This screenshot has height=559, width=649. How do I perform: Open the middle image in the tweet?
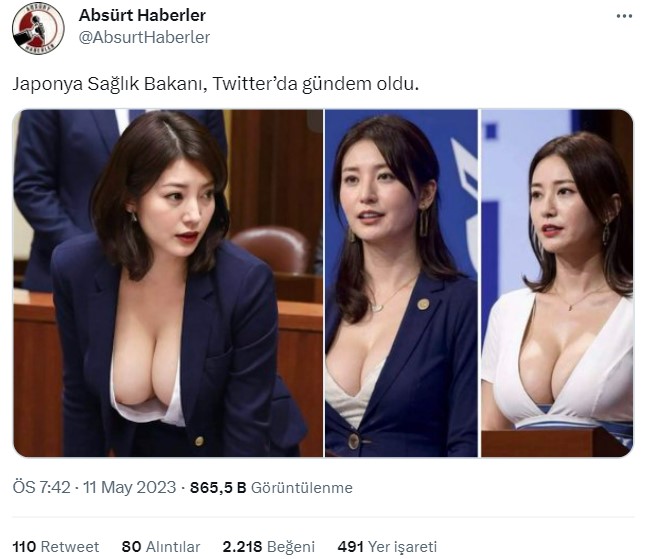point(401,283)
